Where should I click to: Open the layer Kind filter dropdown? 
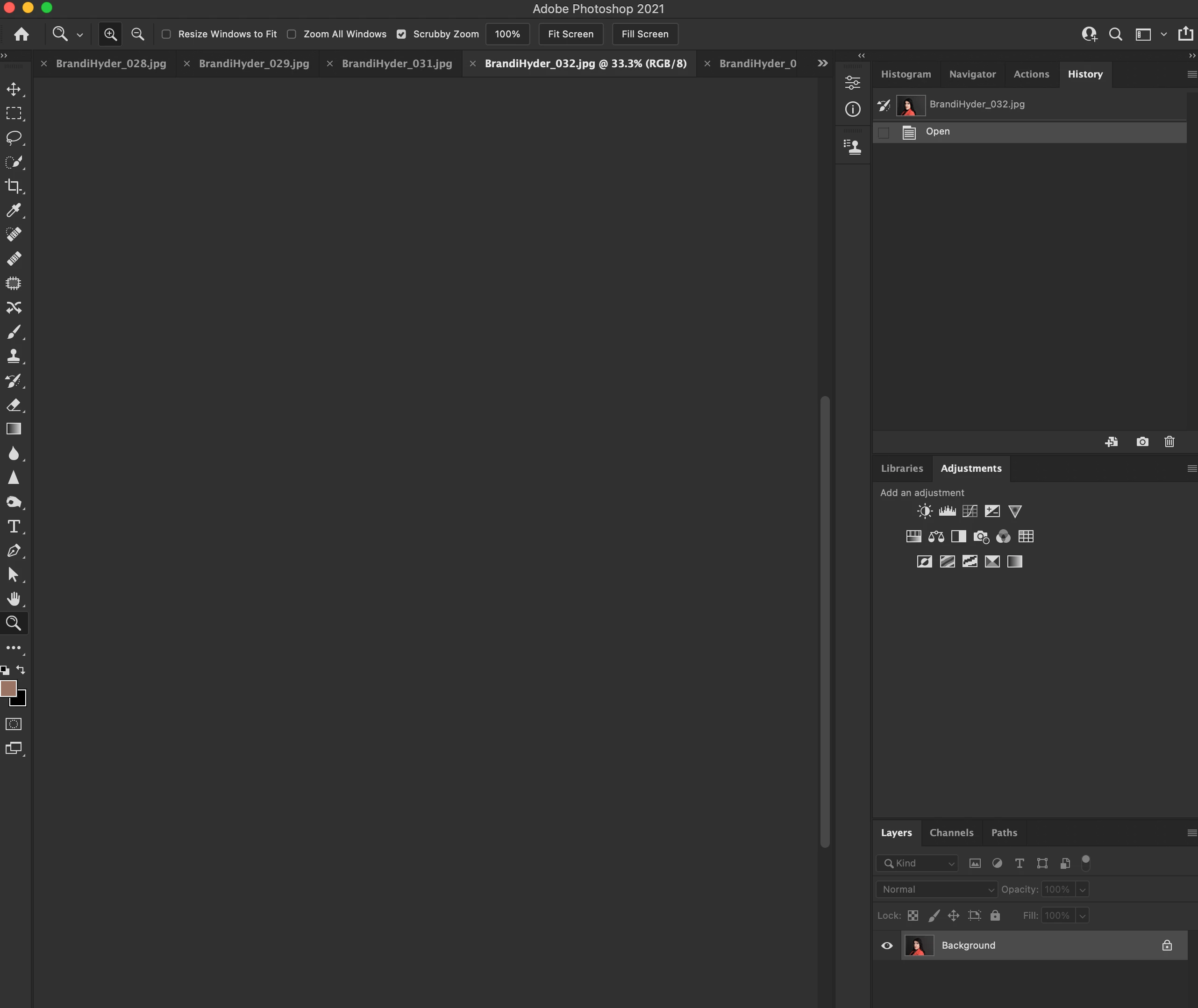click(x=917, y=863)
